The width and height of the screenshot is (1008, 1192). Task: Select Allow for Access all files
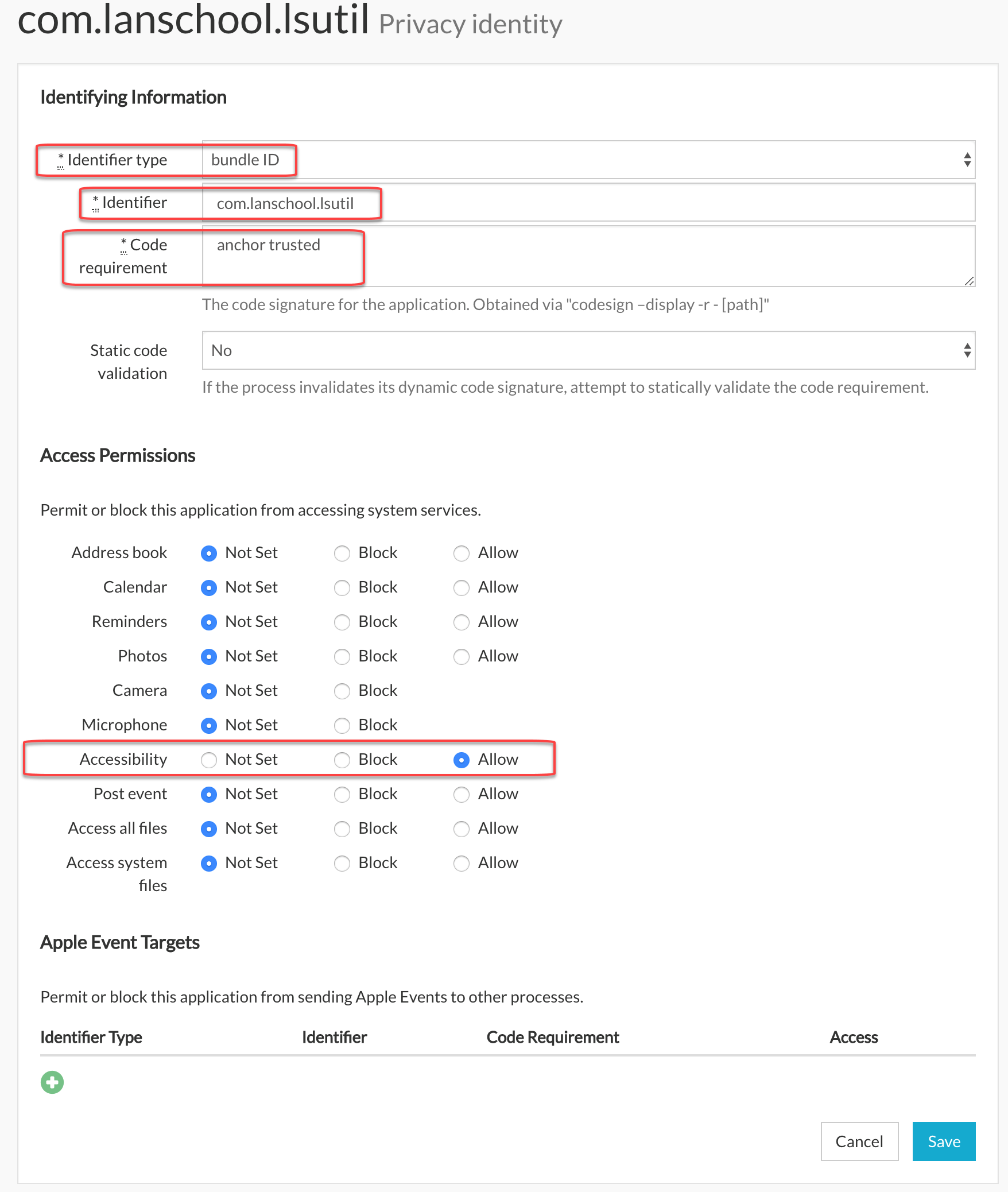pos(462,829)
